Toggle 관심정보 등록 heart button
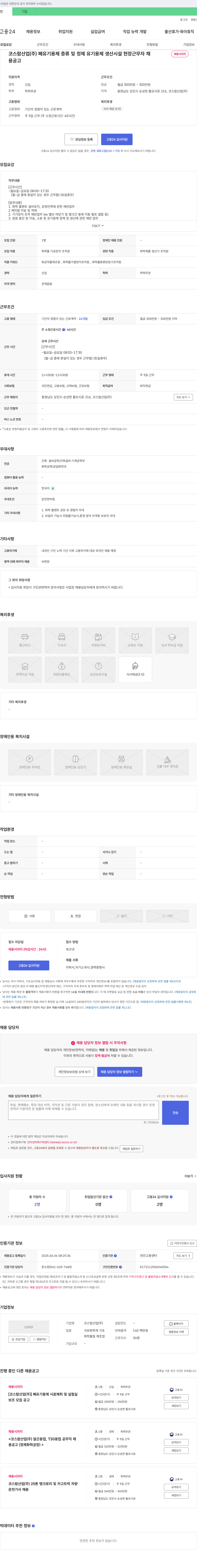 click(x=81, y=139)
